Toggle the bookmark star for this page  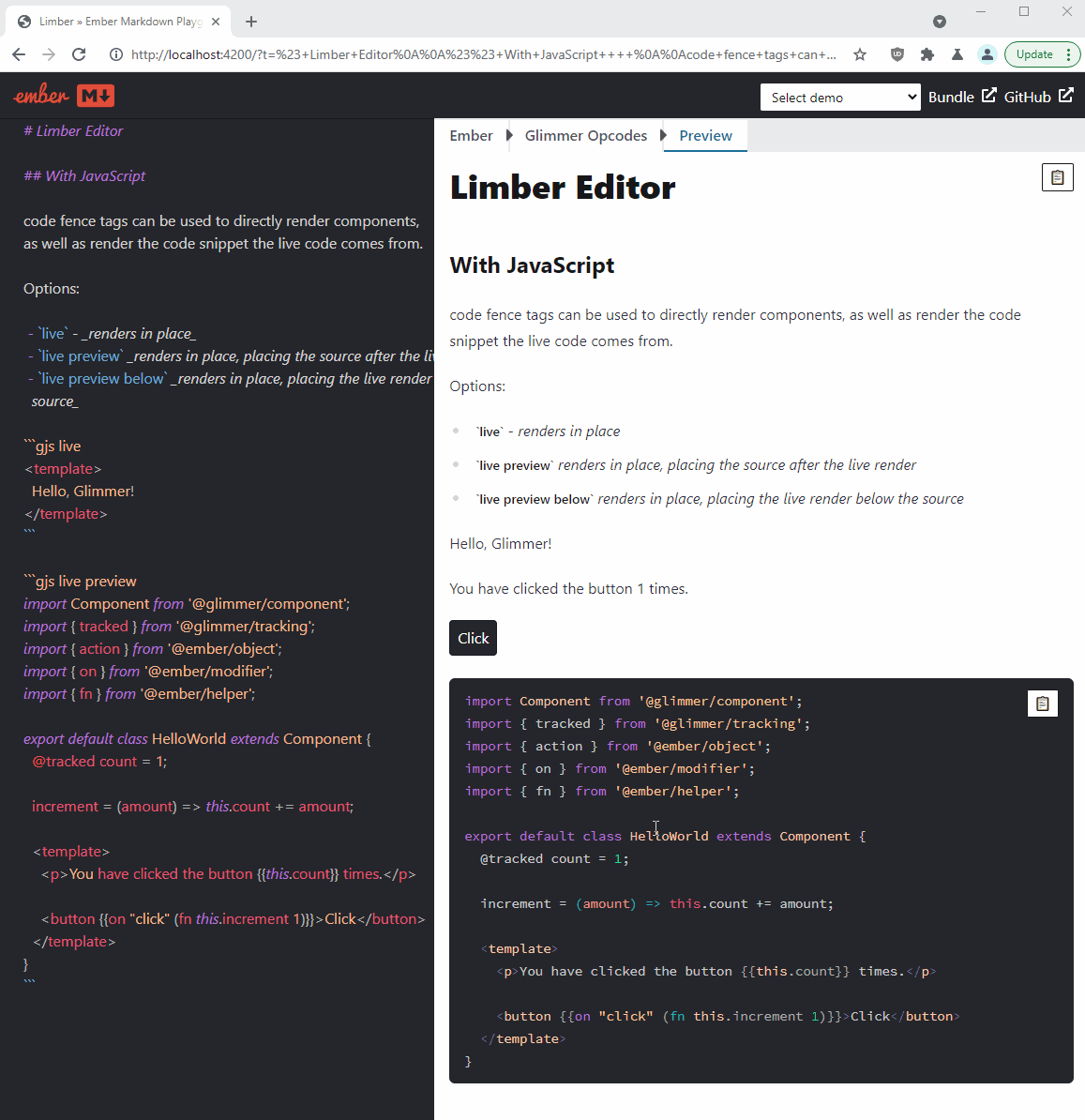point(860,54)
